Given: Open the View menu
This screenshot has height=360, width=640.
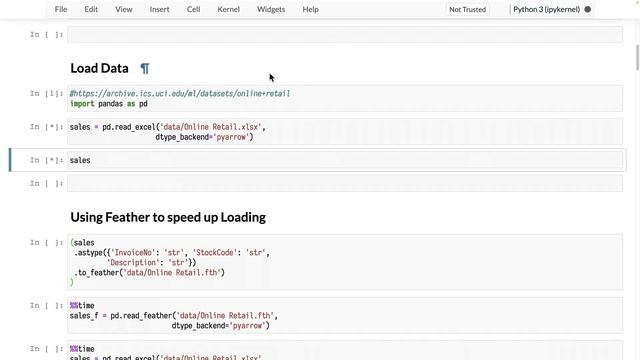Looking at the screenshot, I should pyautogui.click(x=123, y=9).
